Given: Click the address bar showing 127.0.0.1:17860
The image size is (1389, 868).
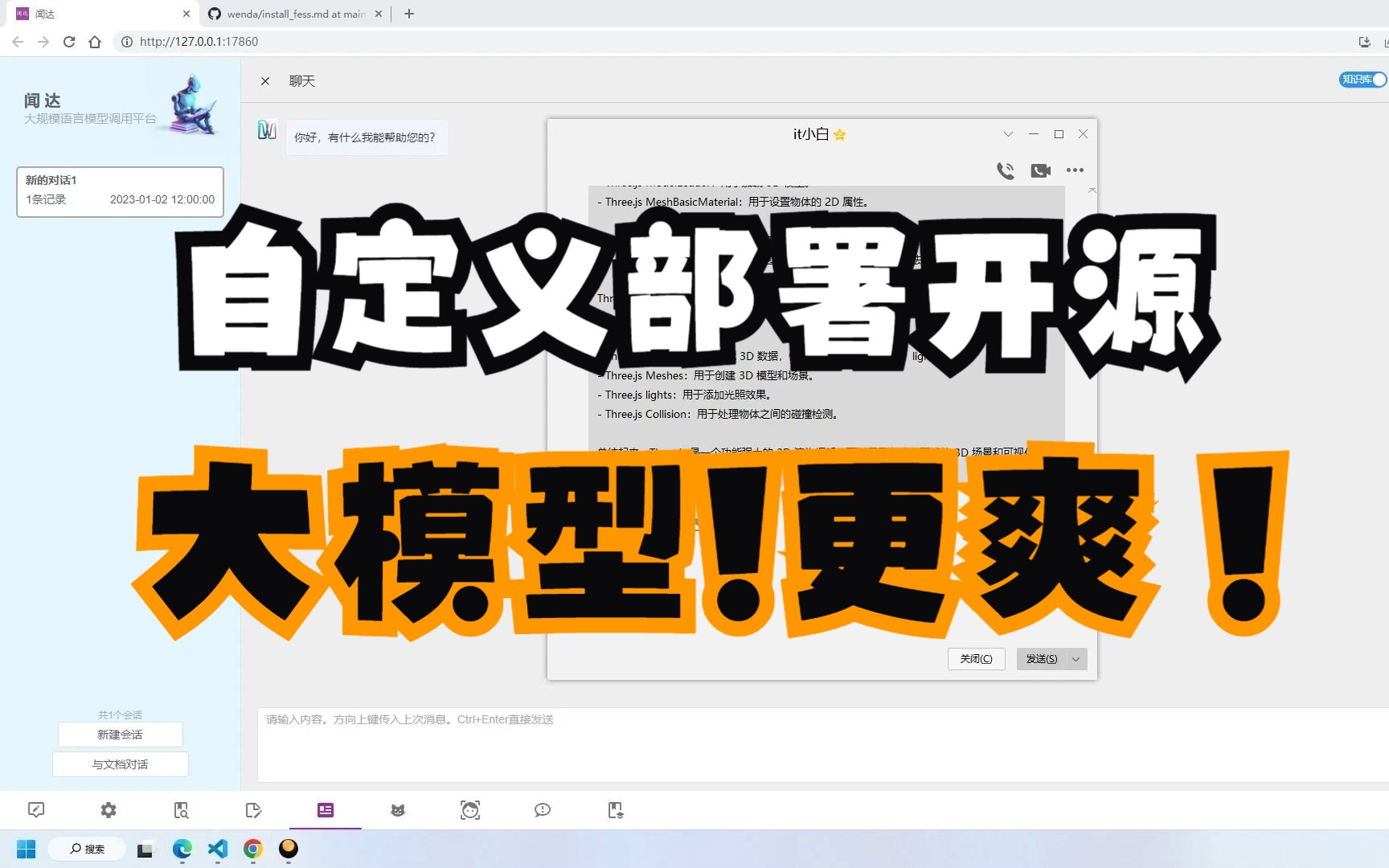Looking at the screenshot, I should (723, 42).
